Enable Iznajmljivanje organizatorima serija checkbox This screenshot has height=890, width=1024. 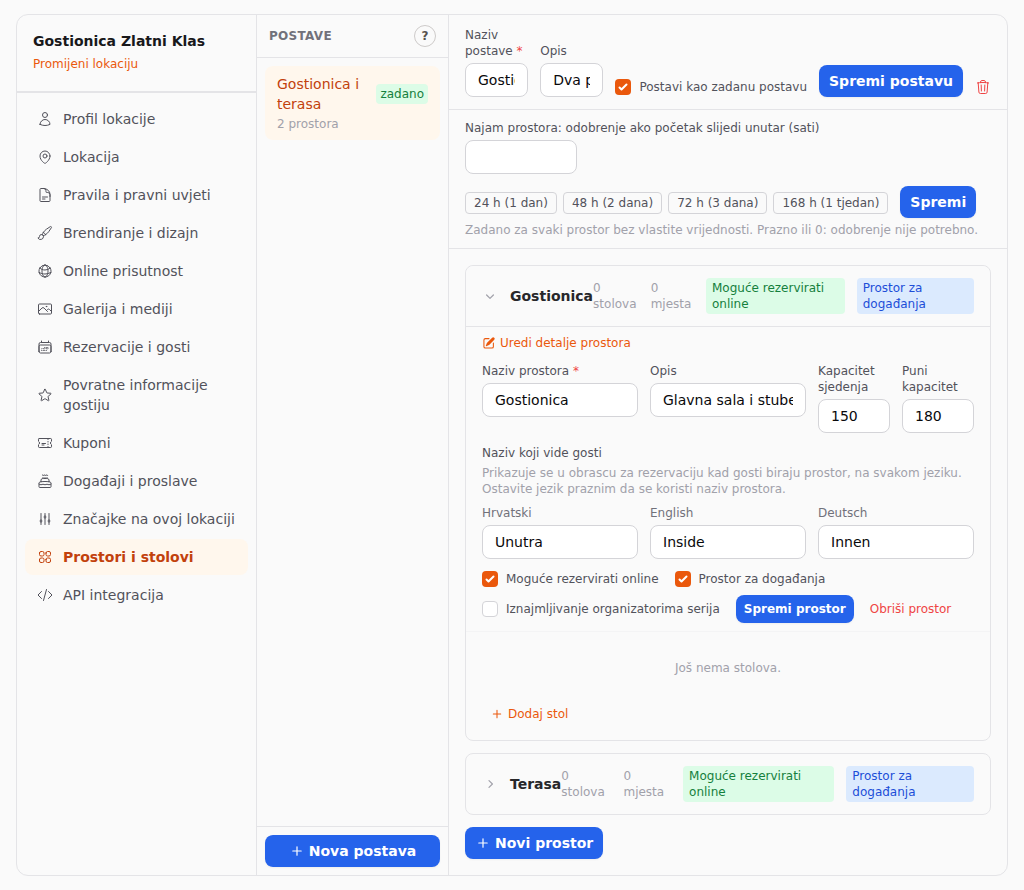490,609
